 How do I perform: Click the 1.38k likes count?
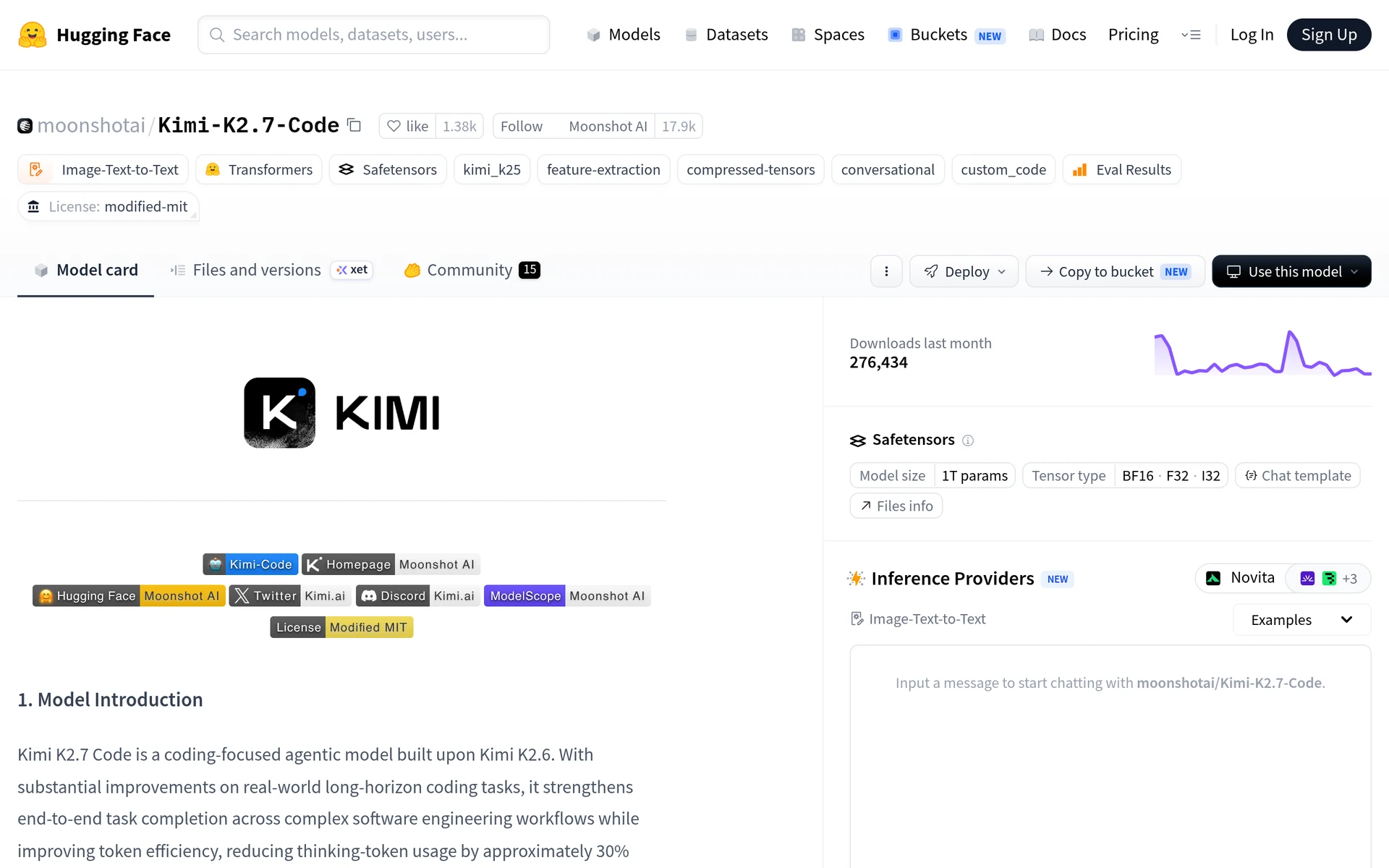(459, 126)
